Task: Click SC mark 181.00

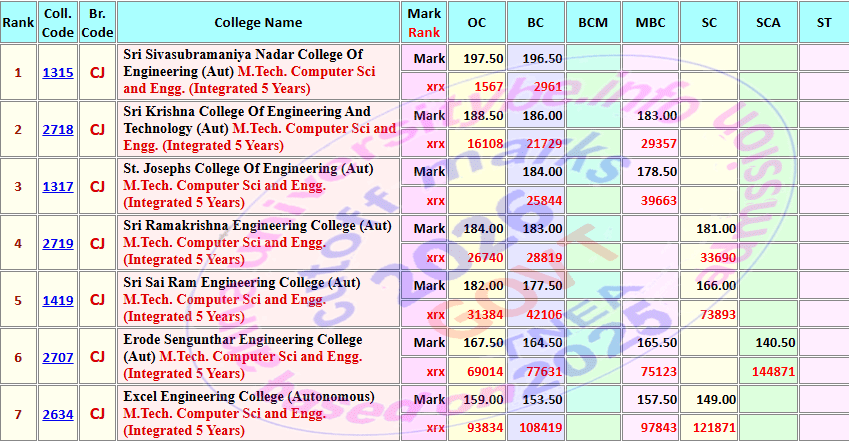Action: [716, 229]
